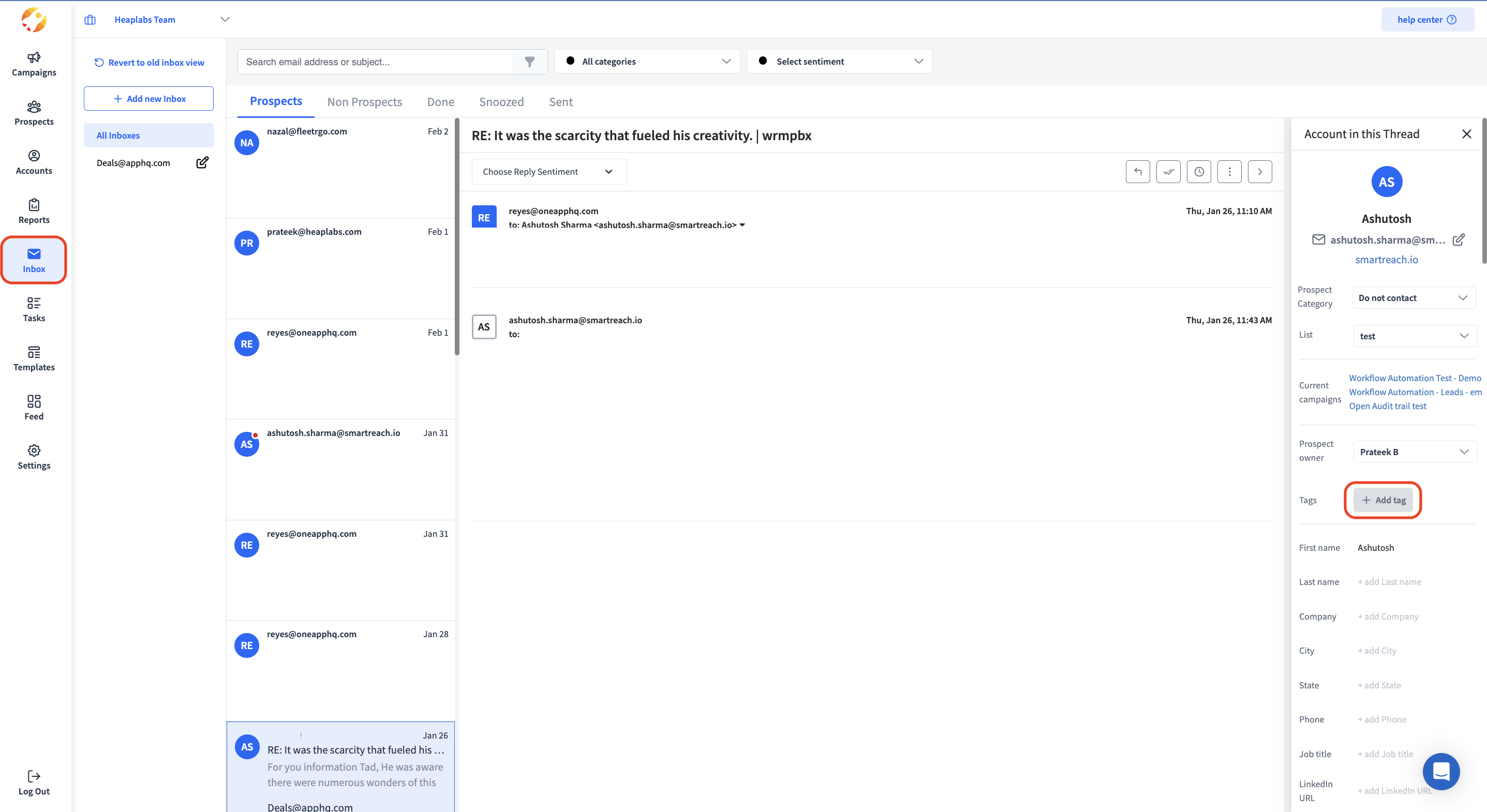
Task: Focus the search email address field
Action: 375,62
